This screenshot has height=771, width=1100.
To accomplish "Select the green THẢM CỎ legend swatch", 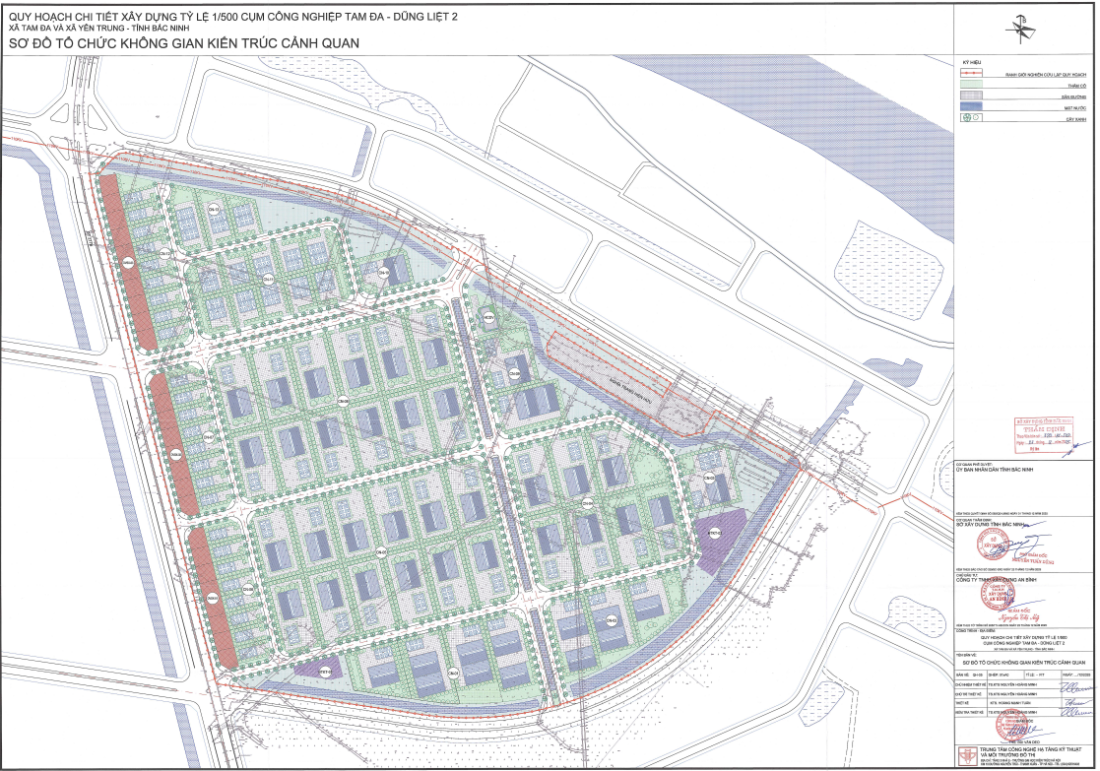I will (972, 84).
